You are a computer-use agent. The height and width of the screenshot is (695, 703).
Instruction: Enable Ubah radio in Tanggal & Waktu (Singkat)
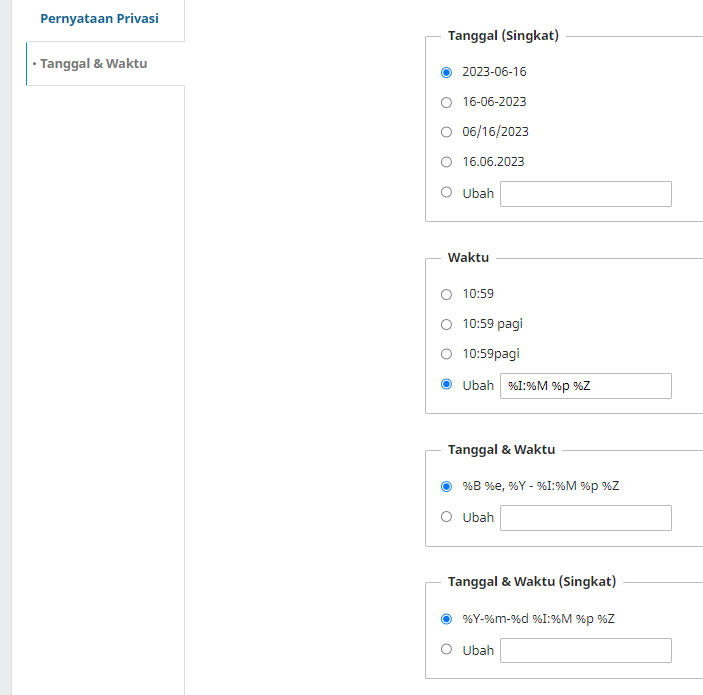pos(446,649)
